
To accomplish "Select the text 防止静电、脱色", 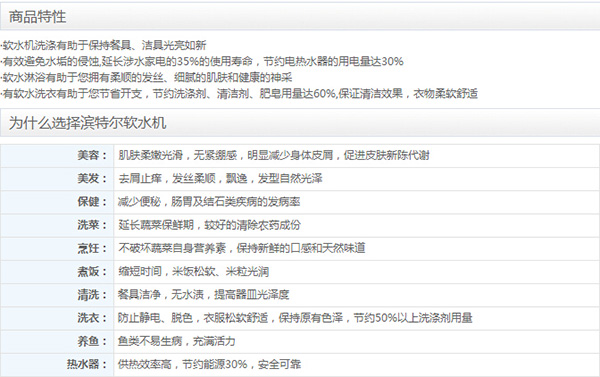I will [155, 318].
